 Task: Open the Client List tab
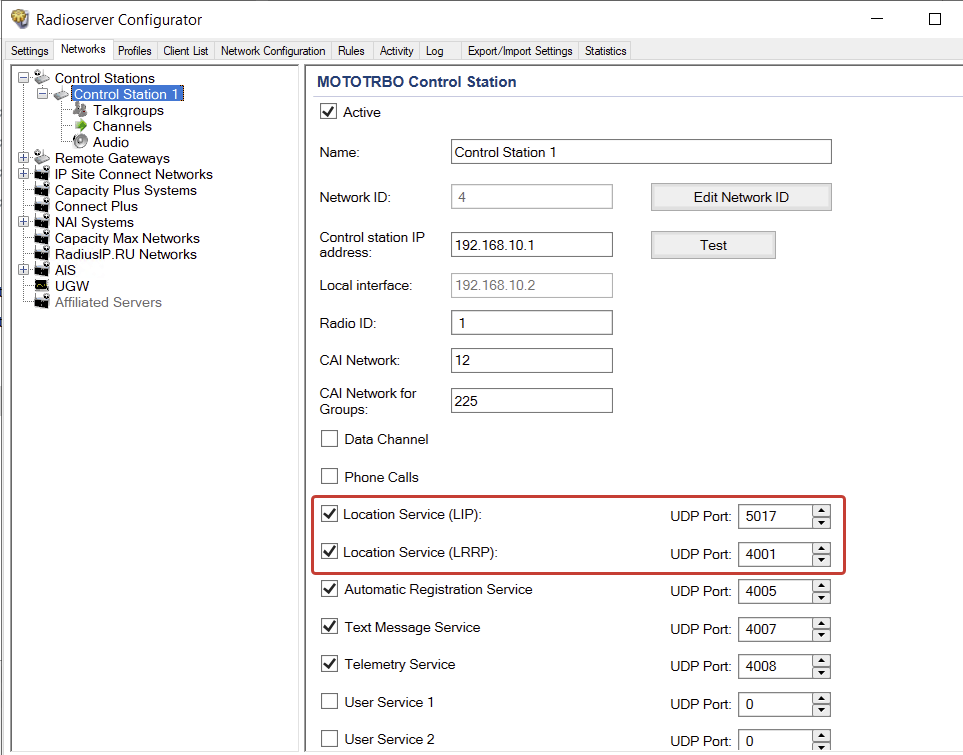(185, 51)
